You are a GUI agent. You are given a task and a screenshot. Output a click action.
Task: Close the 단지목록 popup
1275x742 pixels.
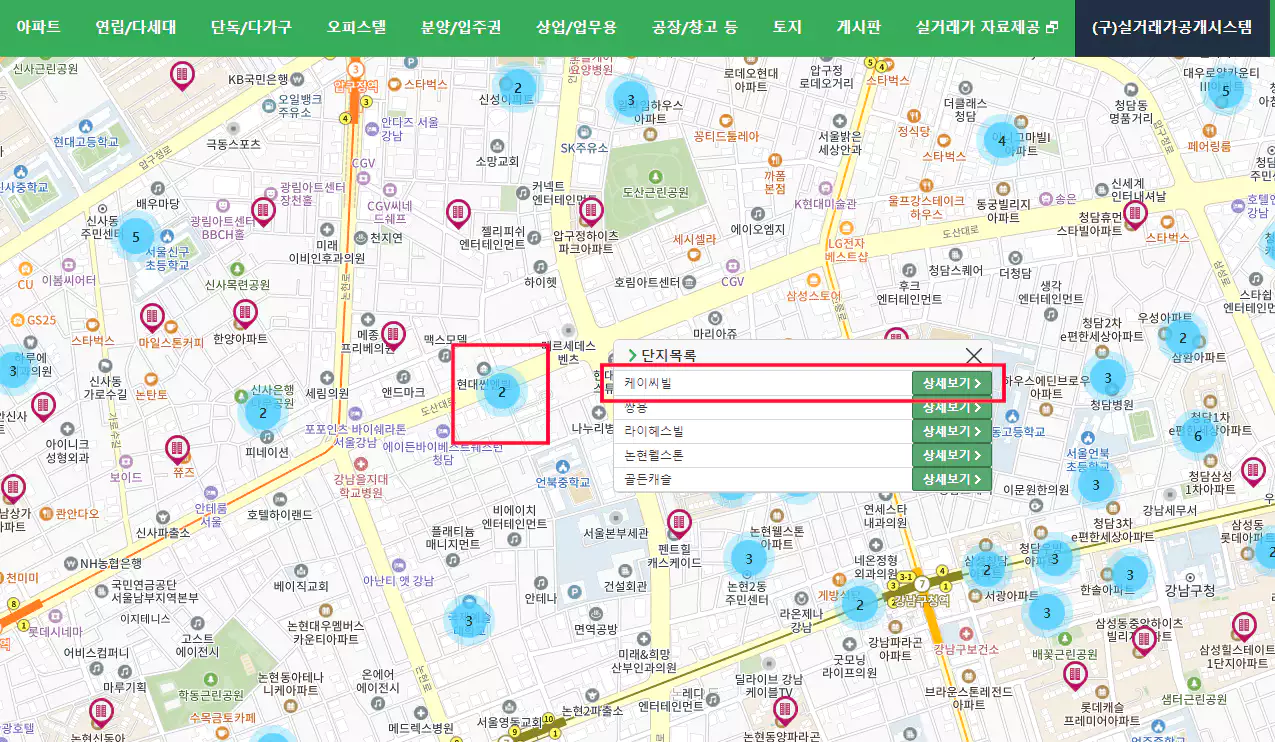tap(974, 355)
